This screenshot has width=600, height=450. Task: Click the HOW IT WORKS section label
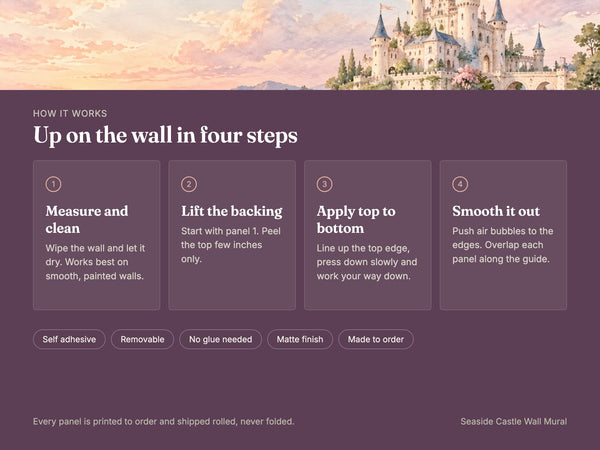click(70, 114)
